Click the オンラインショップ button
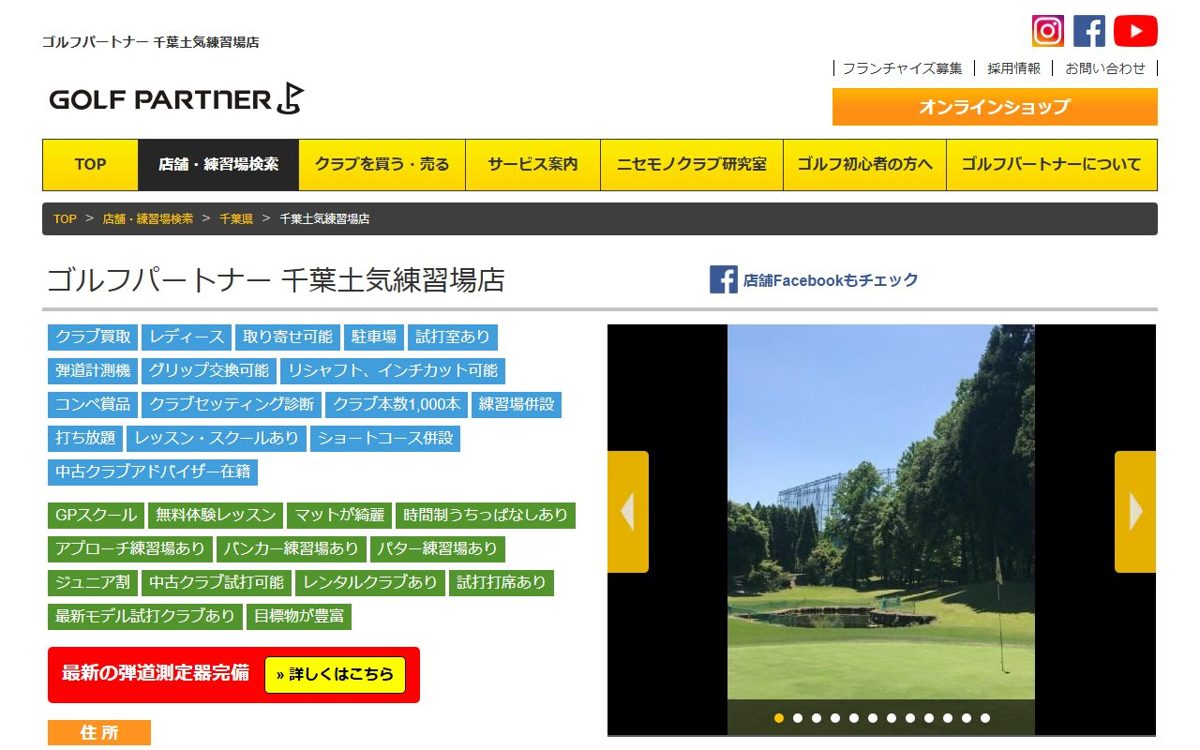This screenshot has height=750, width=1200. pyautogui.click(x=995, y=107)
